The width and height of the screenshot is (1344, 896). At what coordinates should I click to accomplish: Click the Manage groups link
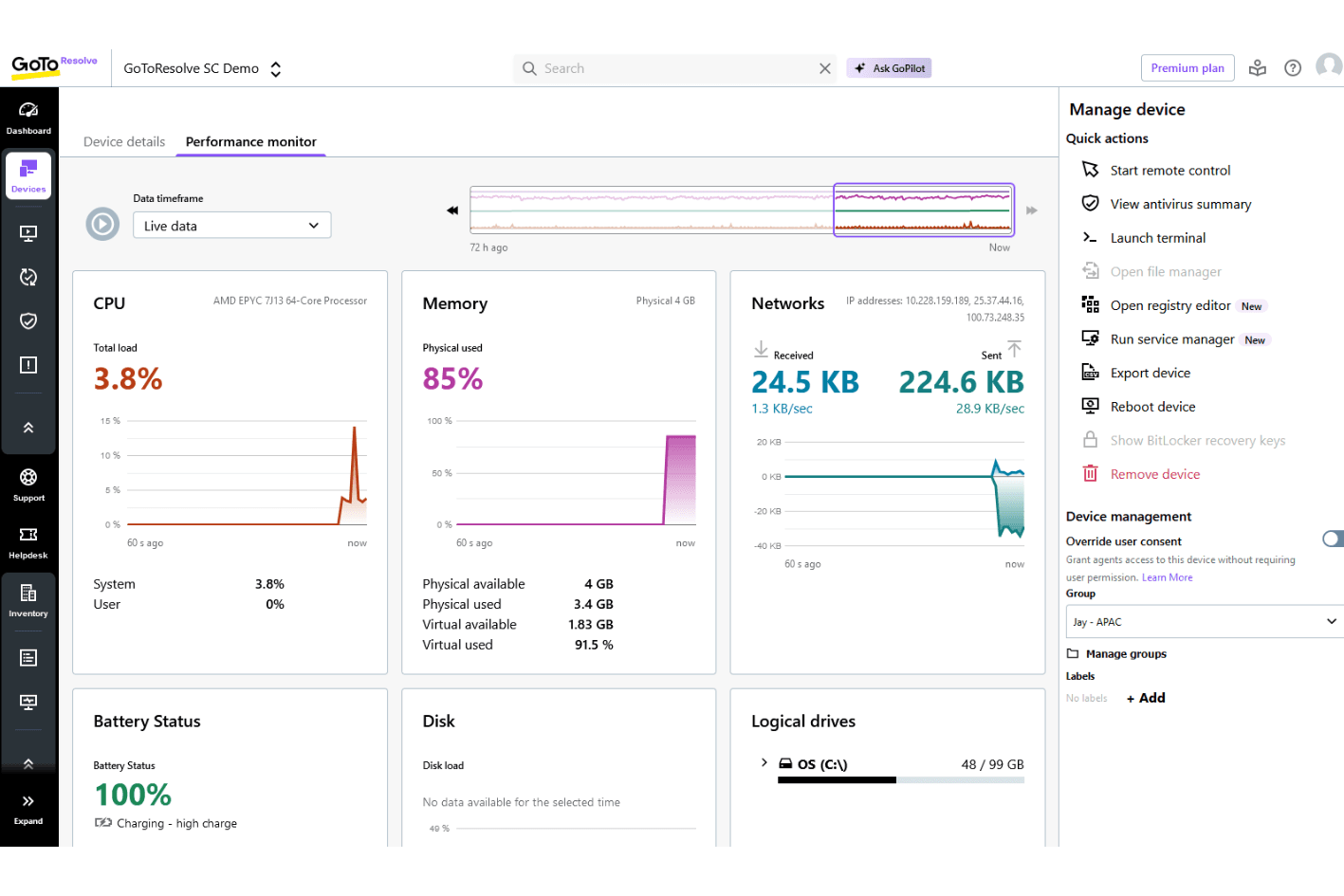[x=1126, y=654]
